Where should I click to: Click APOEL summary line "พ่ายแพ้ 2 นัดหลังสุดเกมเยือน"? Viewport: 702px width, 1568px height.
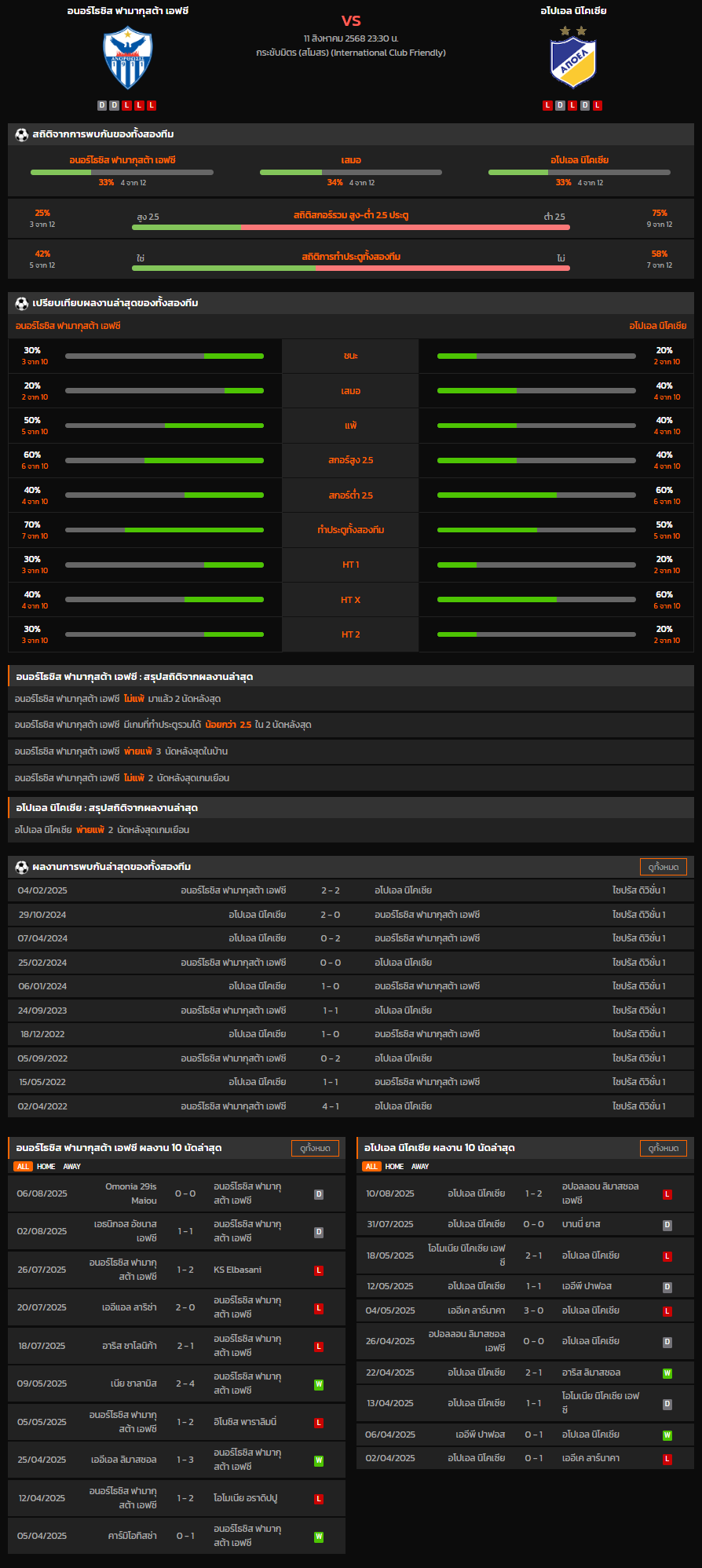[351, 830]
